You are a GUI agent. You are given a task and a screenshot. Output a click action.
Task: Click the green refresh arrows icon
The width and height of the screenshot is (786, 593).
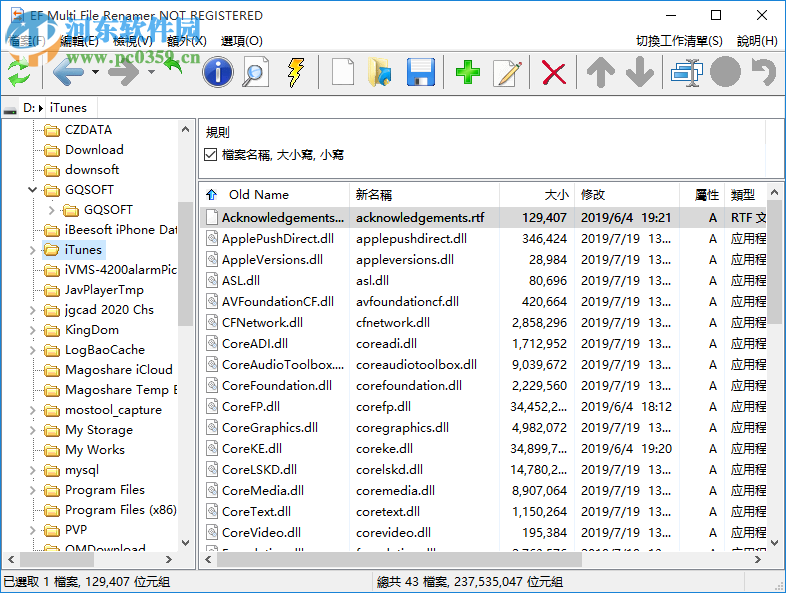click(20, 73)
